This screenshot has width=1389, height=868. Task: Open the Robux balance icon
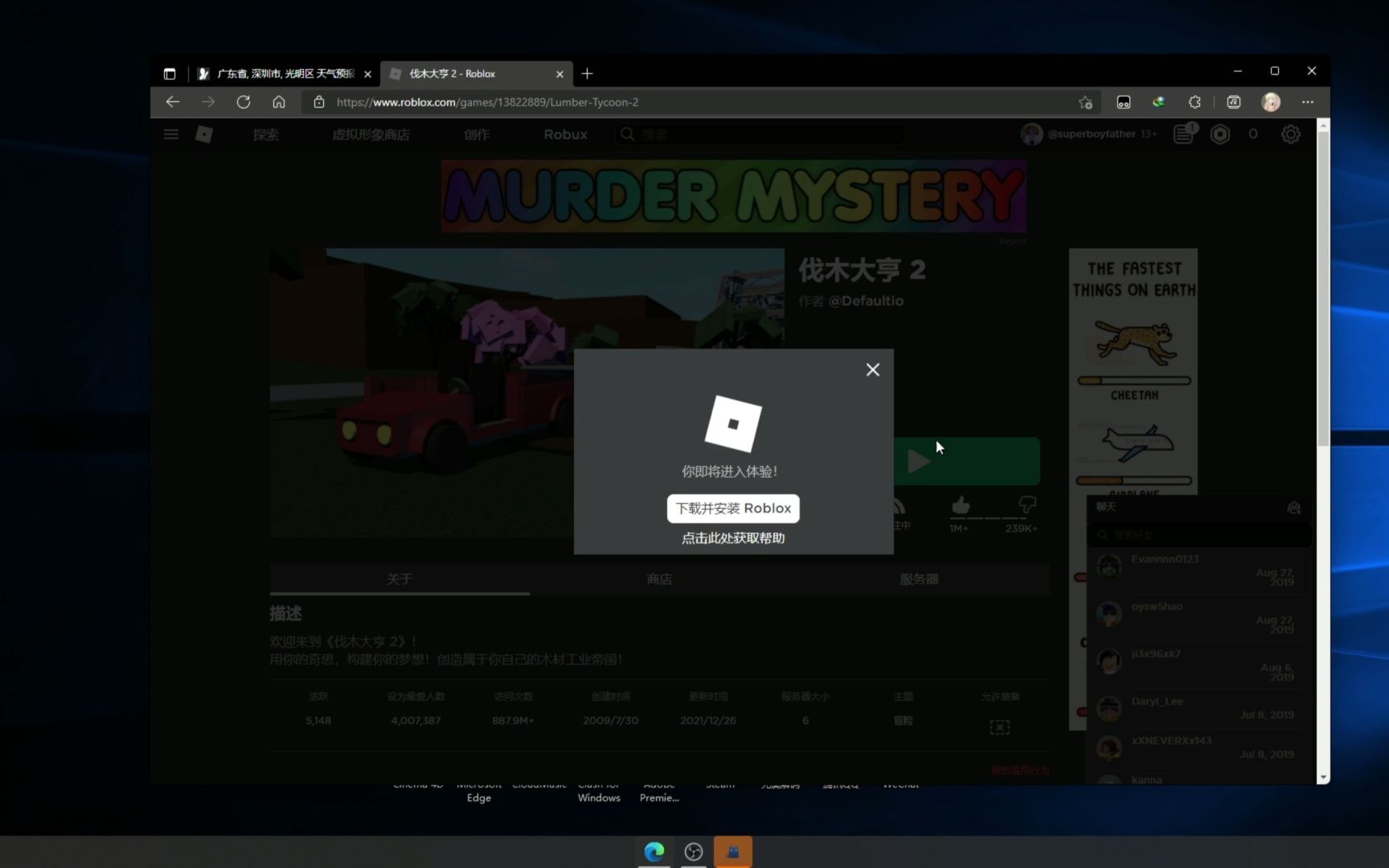1220,133
